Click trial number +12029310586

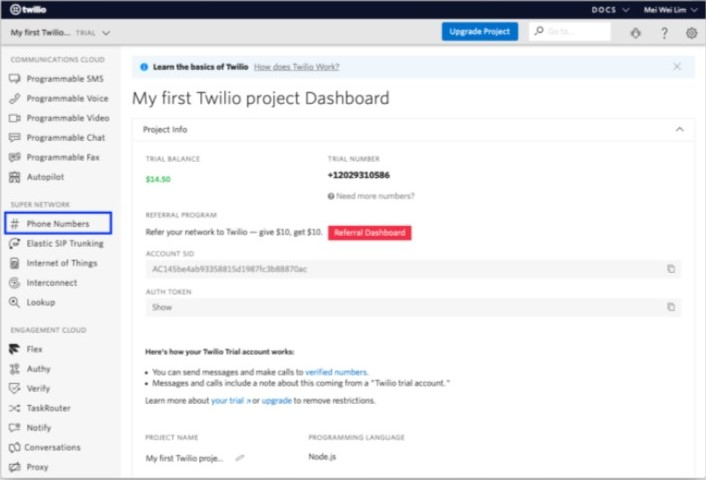click(x=358, y=175)
